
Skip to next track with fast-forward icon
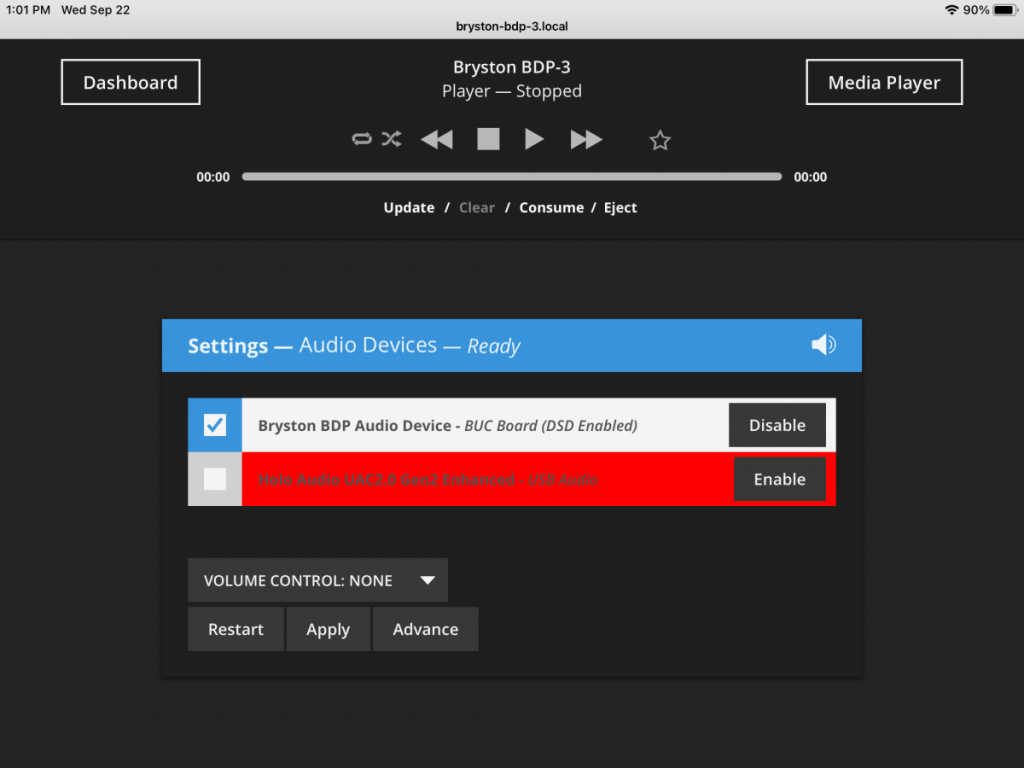click(x=586, y=139)
